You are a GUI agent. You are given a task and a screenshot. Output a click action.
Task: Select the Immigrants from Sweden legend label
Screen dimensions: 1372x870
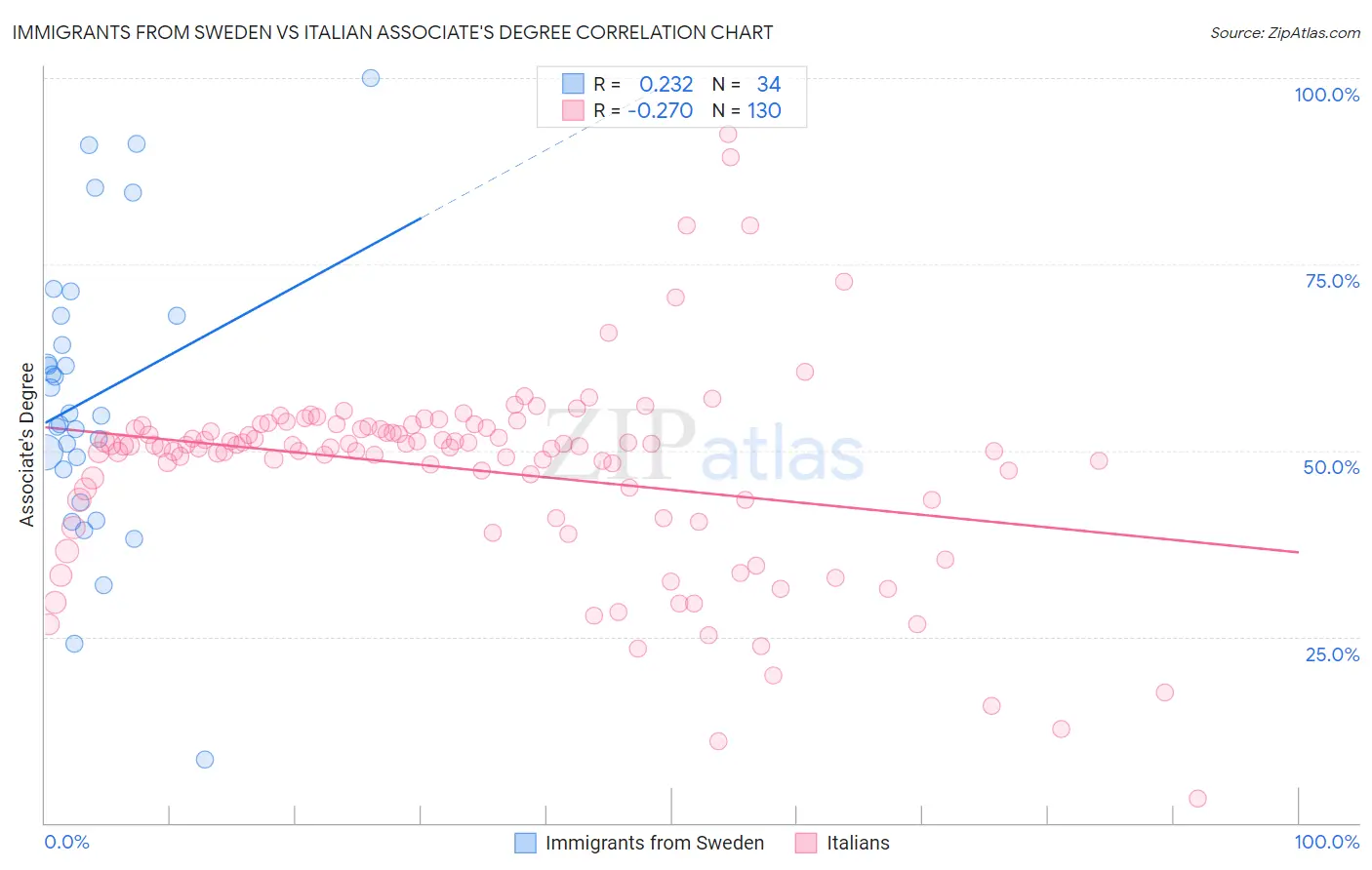655,843
